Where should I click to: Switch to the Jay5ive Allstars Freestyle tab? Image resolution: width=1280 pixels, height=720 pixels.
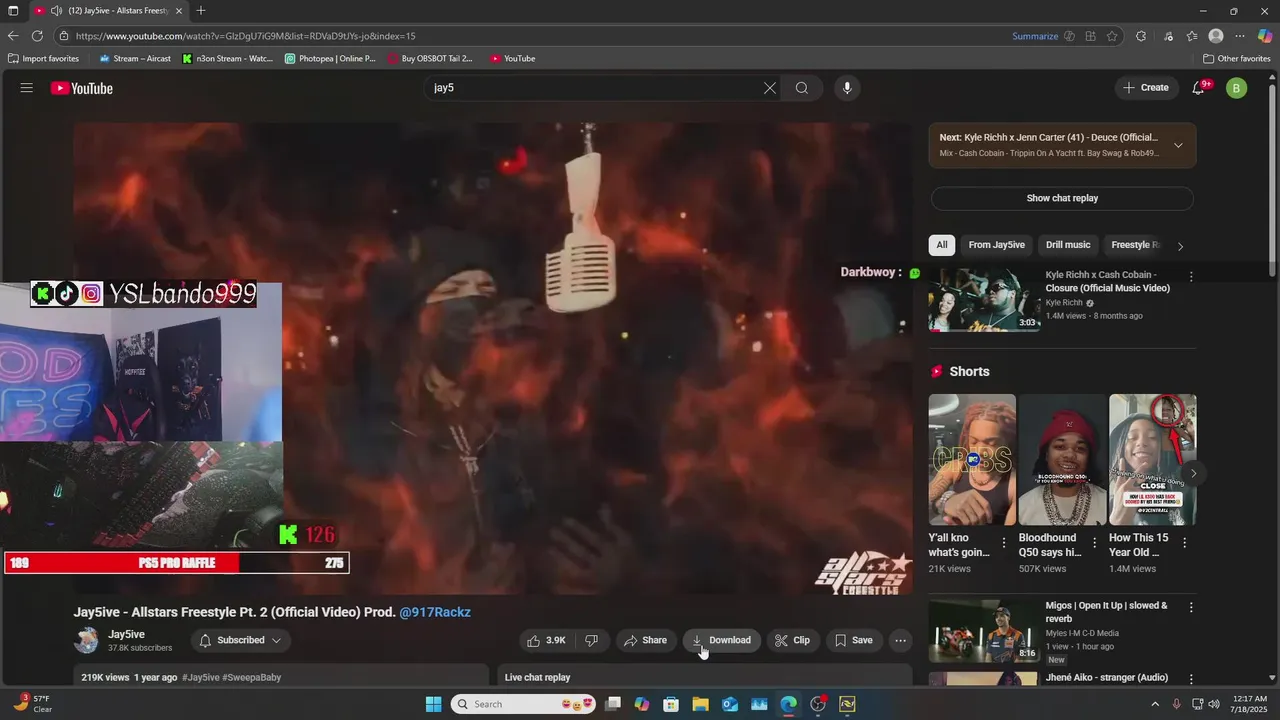click(108, 11)
